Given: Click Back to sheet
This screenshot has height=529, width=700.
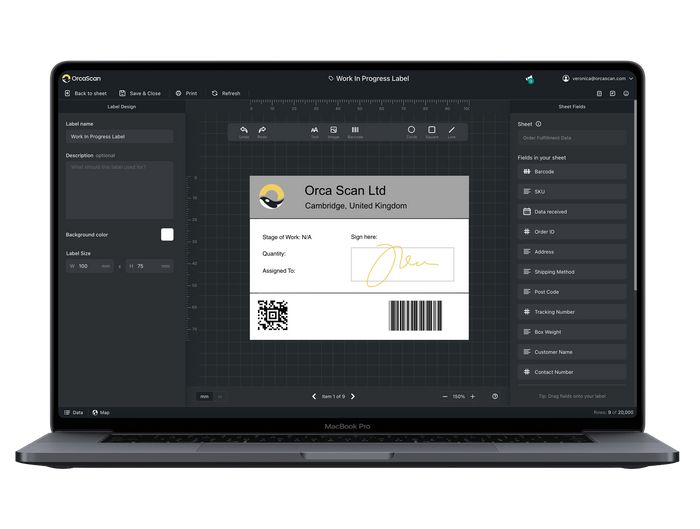Looking at the screenshot, I should [86, 93].
